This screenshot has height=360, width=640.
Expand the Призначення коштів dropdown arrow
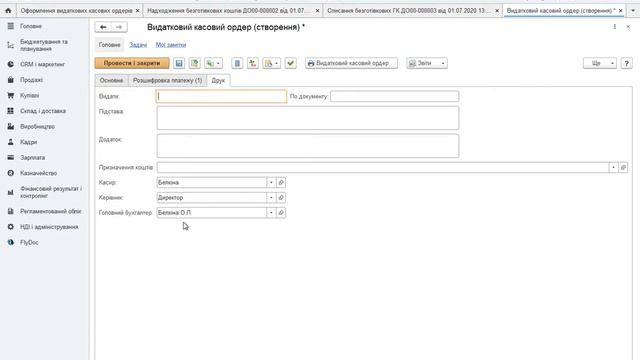click(613, 167)
